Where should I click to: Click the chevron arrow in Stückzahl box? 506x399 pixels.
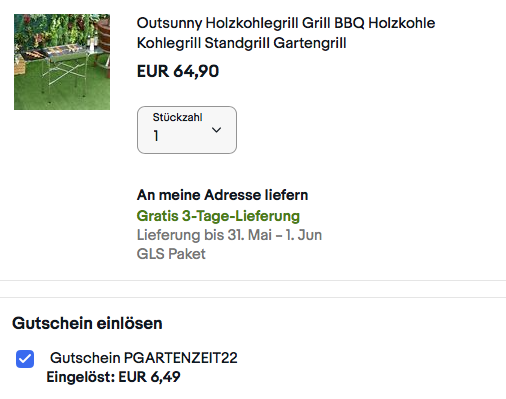217,130
